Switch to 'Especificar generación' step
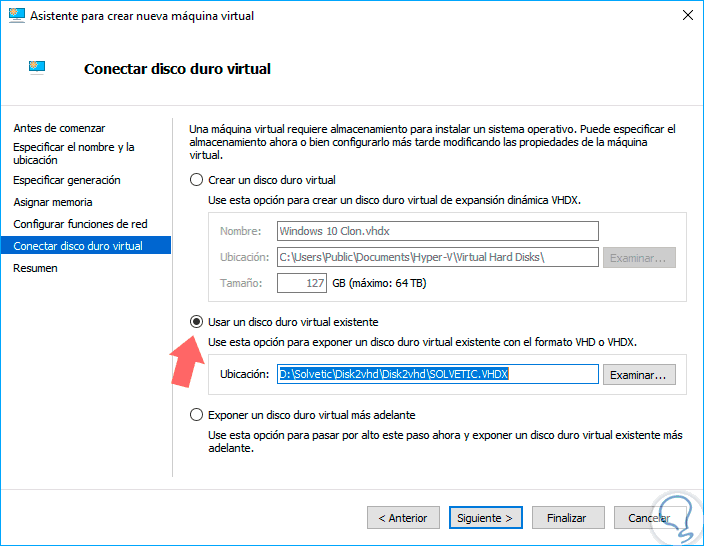This screenshot has width=704, height=546. [x=67, y=180]
